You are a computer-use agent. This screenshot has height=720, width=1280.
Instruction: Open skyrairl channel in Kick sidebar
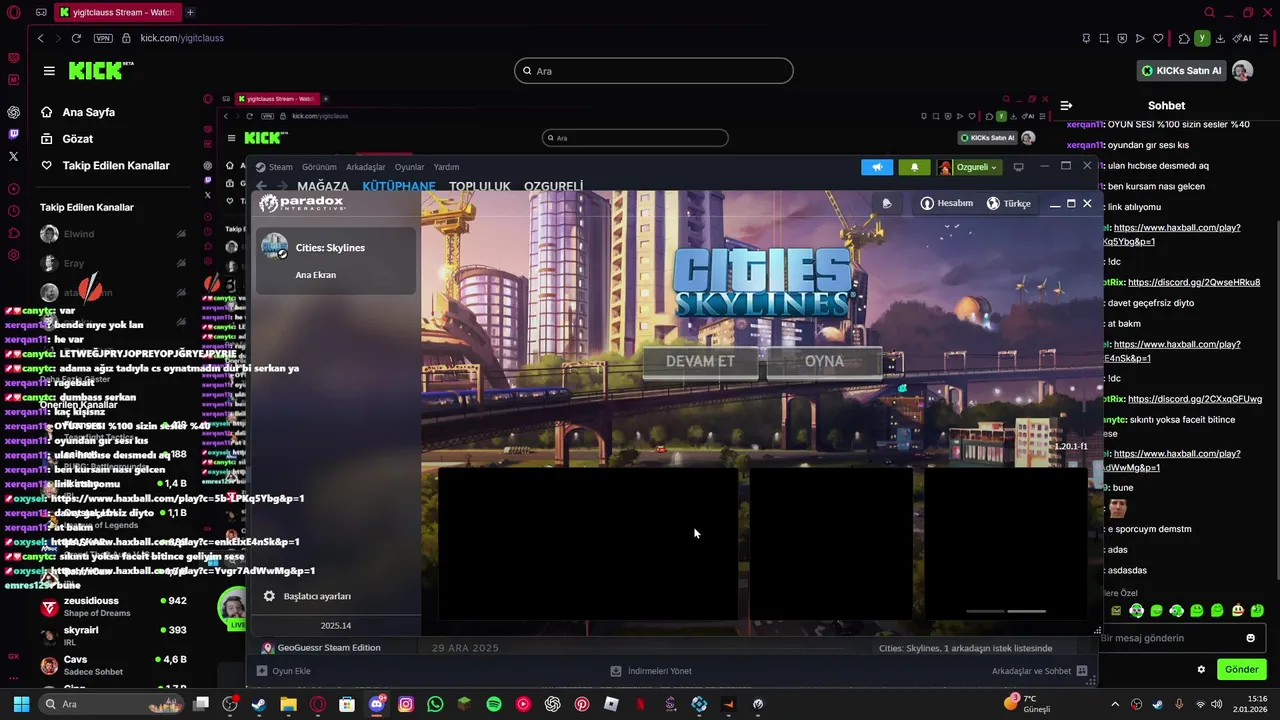pos(113,636)
